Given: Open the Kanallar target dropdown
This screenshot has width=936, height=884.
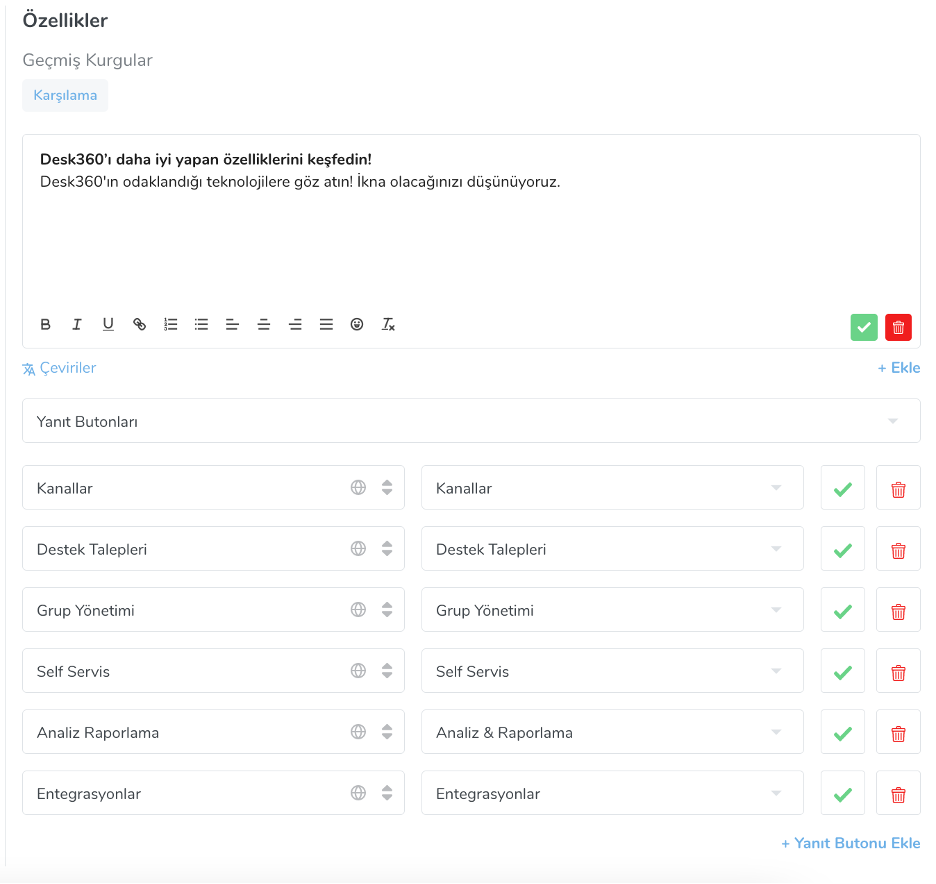Looking at the screenshot, I should coord(612,488).
